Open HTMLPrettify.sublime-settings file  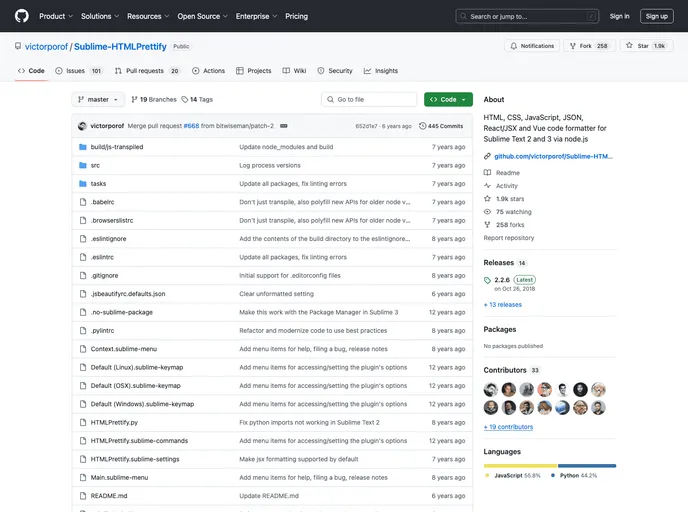135,459
